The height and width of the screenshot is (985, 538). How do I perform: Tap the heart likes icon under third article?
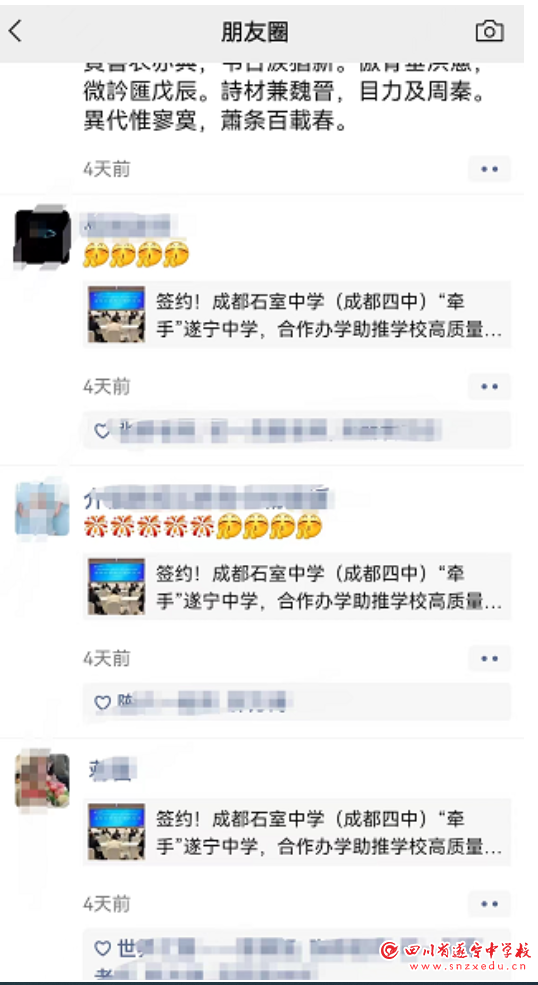pyautogui.click(x=102, y=948)
